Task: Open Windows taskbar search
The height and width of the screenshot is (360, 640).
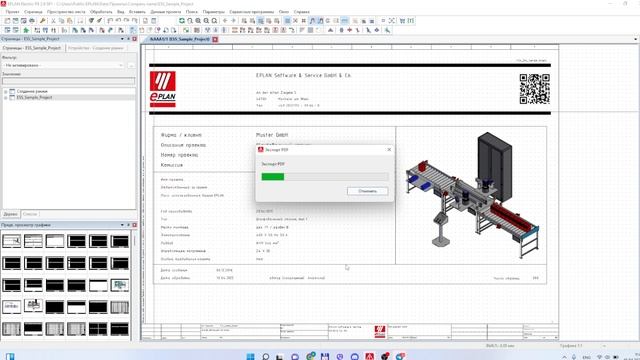Action: (265, 356)
